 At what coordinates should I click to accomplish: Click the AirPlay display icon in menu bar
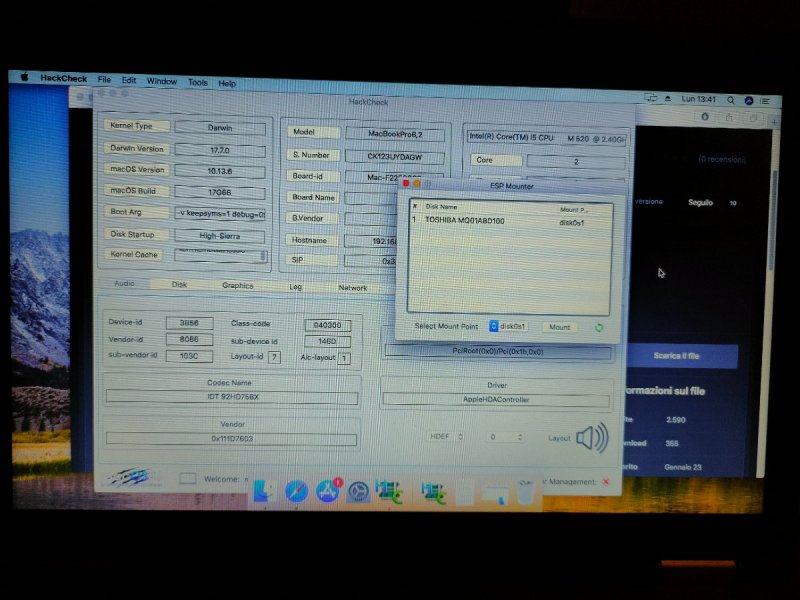coord(651,97)
